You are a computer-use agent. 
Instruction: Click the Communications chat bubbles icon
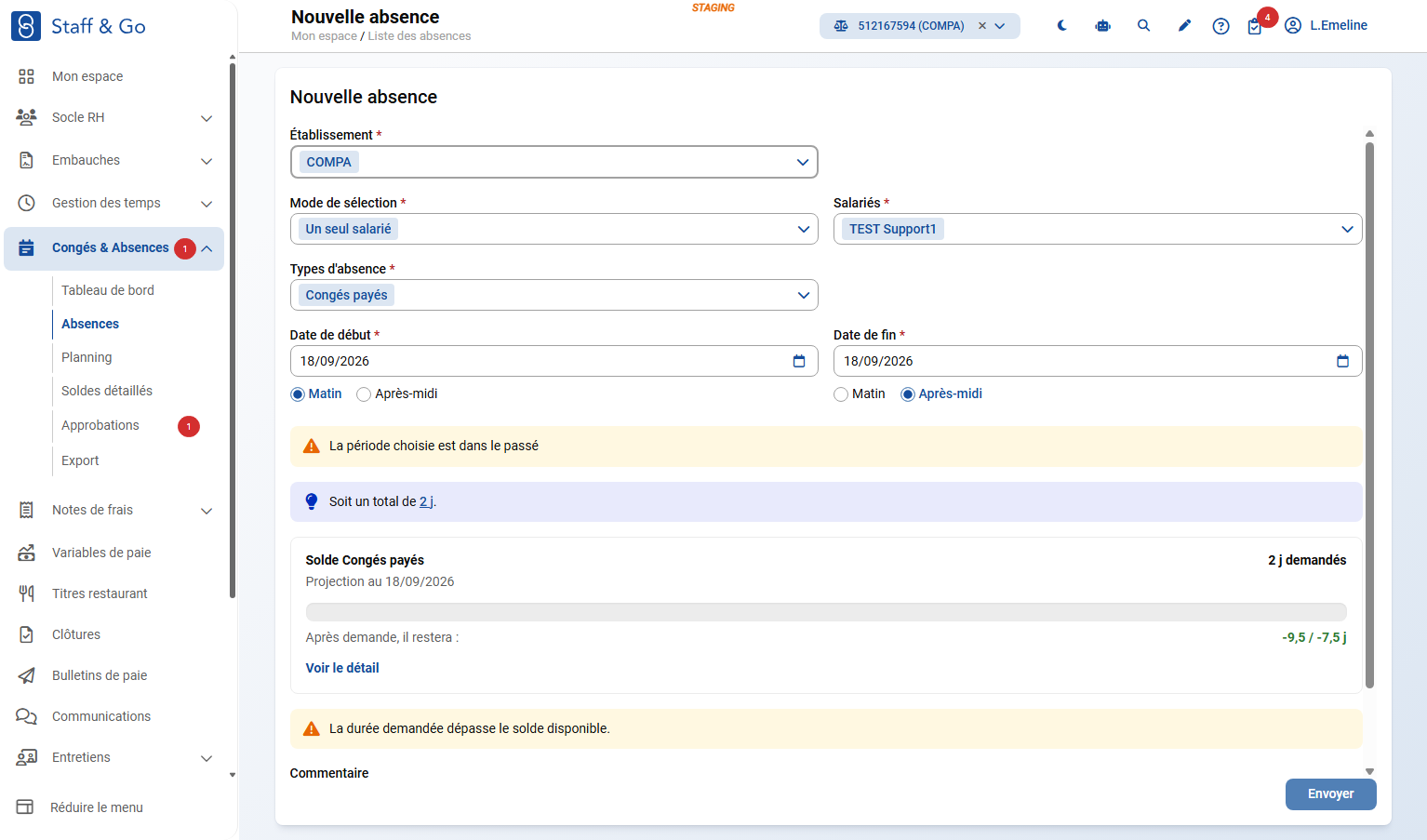click(x=26, y=716)
